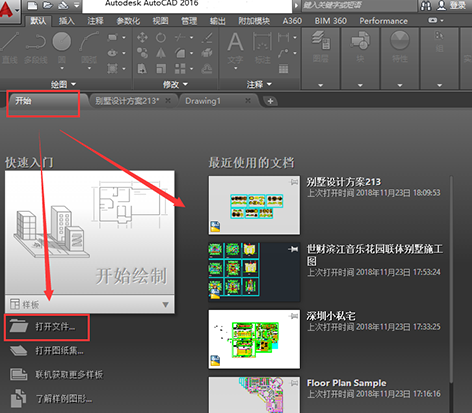Select the Trim tool in modify panel

coord(180,37)
